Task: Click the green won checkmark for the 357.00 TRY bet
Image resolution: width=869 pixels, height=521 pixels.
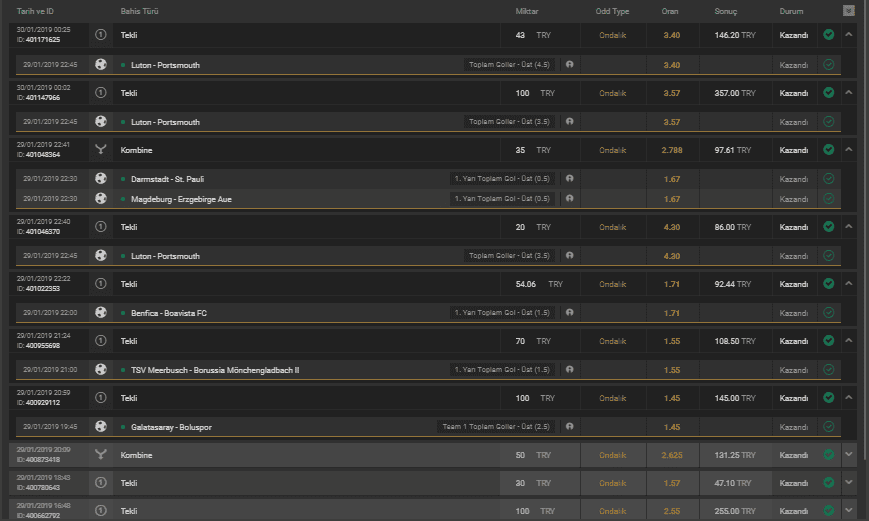Action: pos(829,93)
